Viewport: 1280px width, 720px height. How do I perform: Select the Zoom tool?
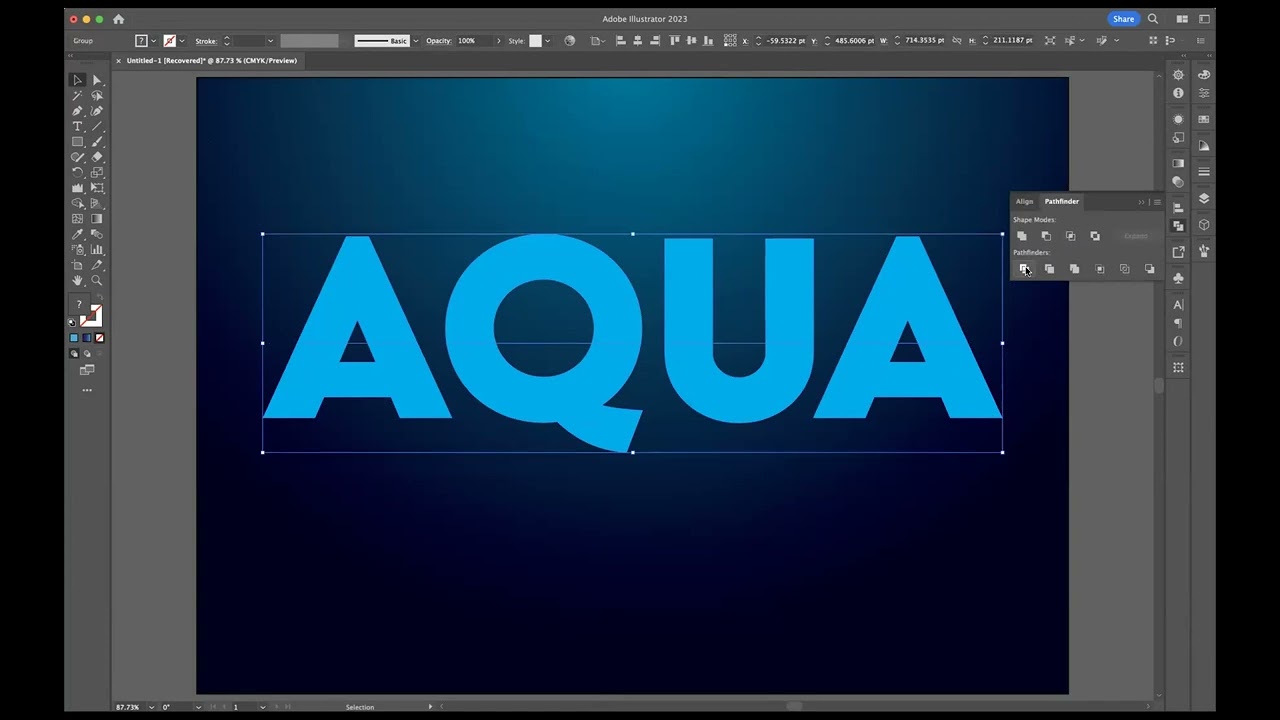pos(97,281)
